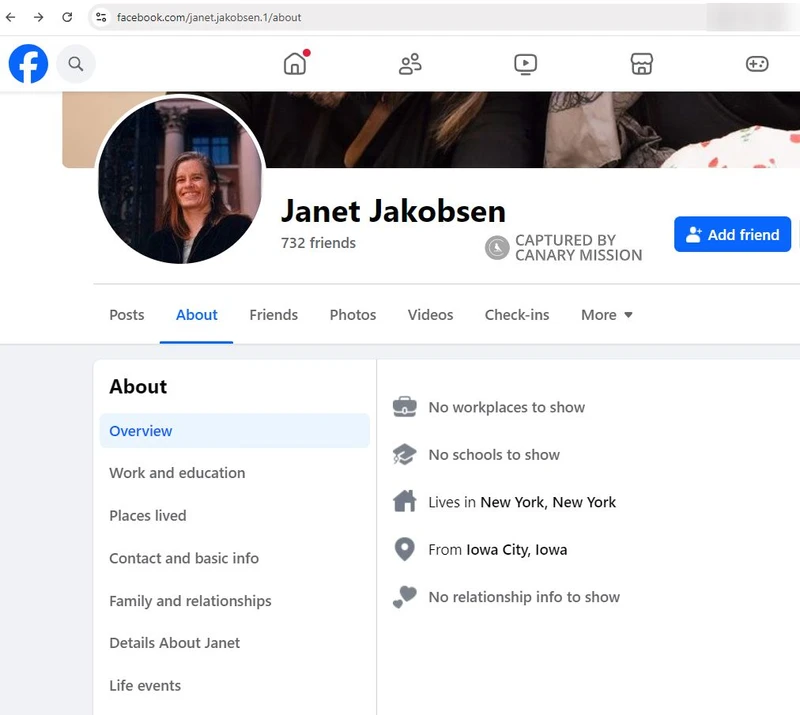Select the location pin next to Iowa City
Screen dimensions: 800x715
[404, 549]
